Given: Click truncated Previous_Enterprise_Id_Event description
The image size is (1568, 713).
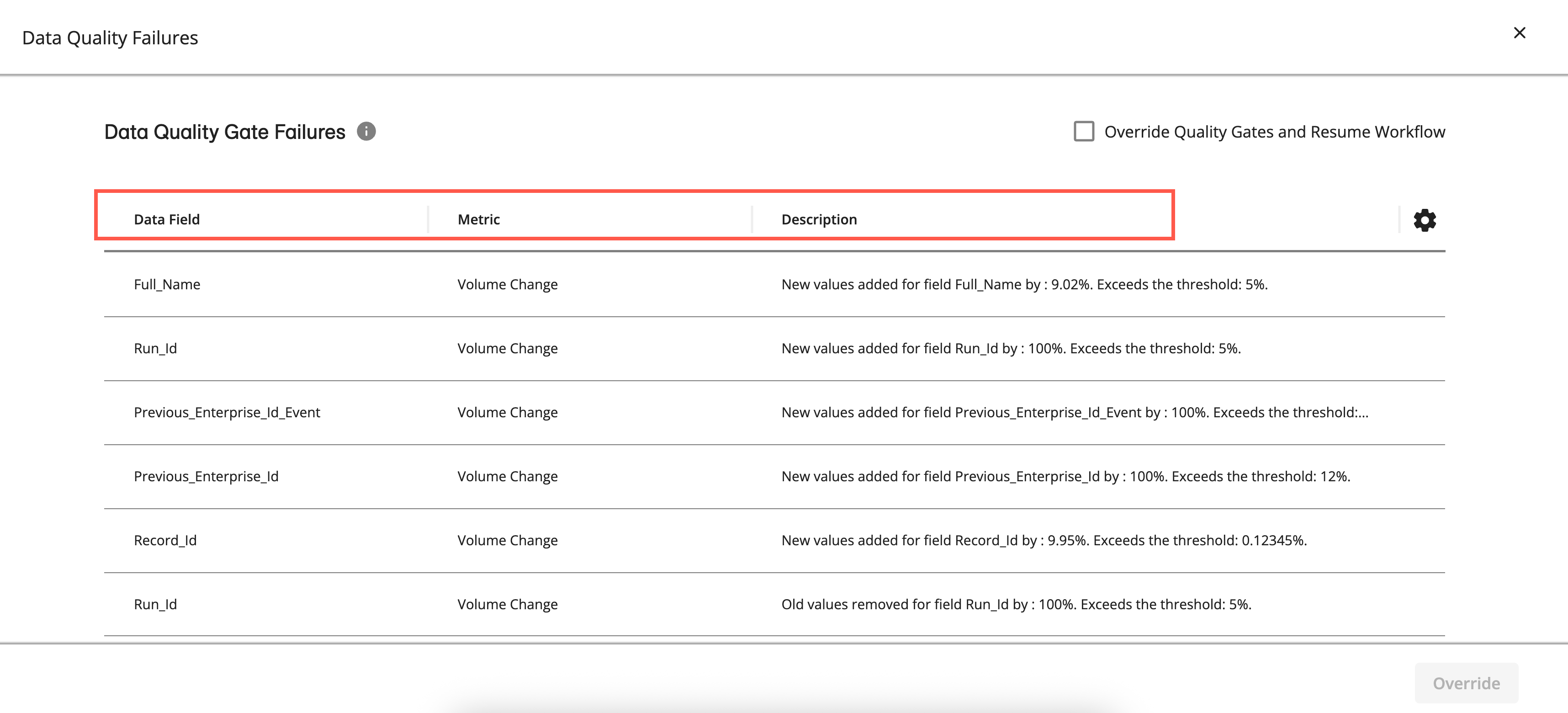Looking at the screenshot, I should click(x=1075, y=412).
